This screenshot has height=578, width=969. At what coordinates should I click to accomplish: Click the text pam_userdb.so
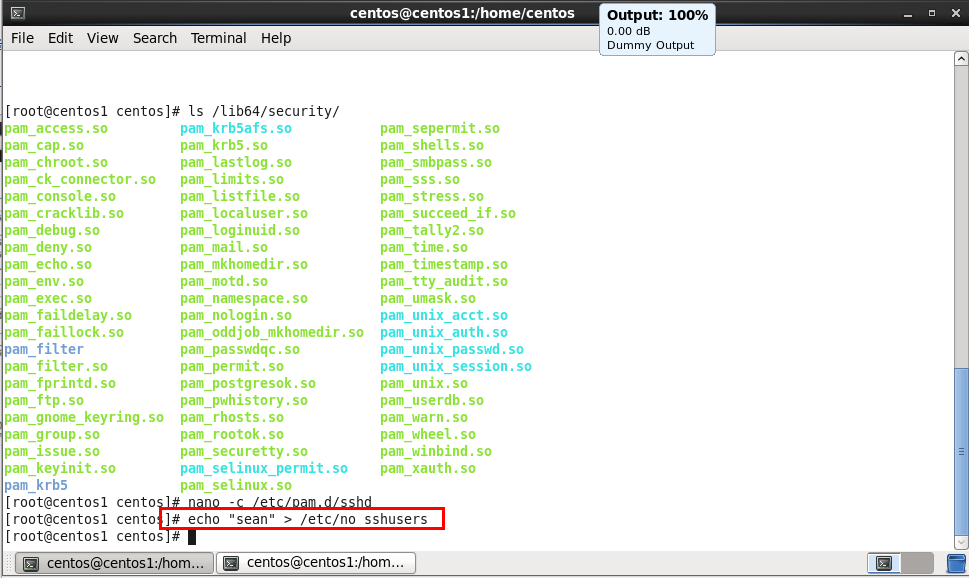pos(431,401)
